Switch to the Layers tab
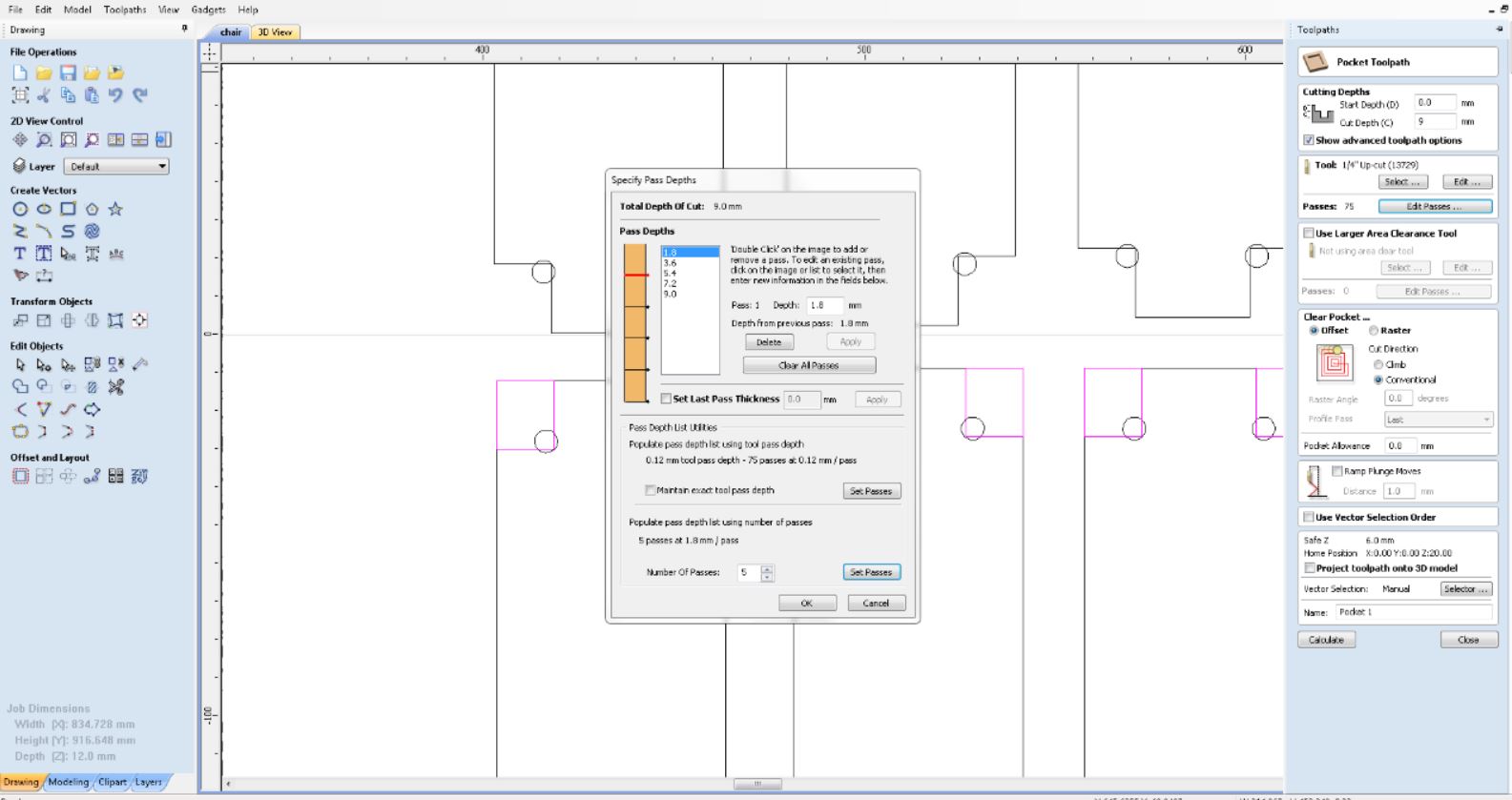 [x=149, y=782]
